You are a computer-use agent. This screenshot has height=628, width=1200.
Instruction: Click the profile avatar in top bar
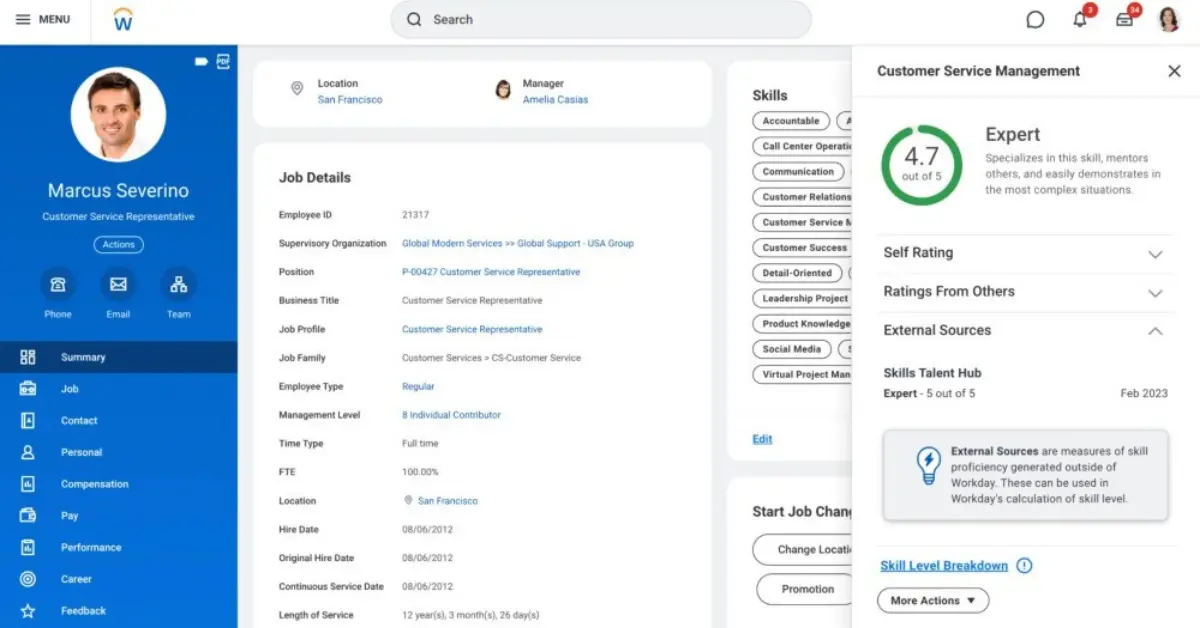pyautogui.click(x=1168, y=19)
